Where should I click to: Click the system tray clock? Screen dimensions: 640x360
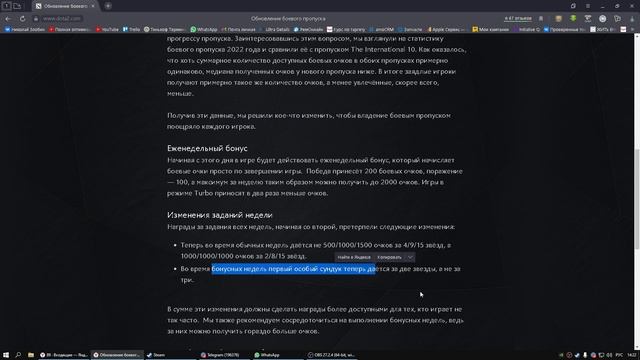click(632, 355)
